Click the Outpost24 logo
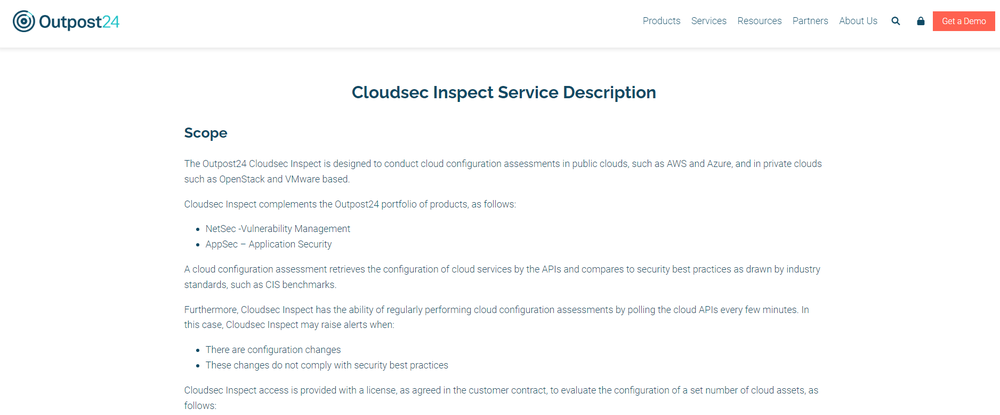 [66, 21]
